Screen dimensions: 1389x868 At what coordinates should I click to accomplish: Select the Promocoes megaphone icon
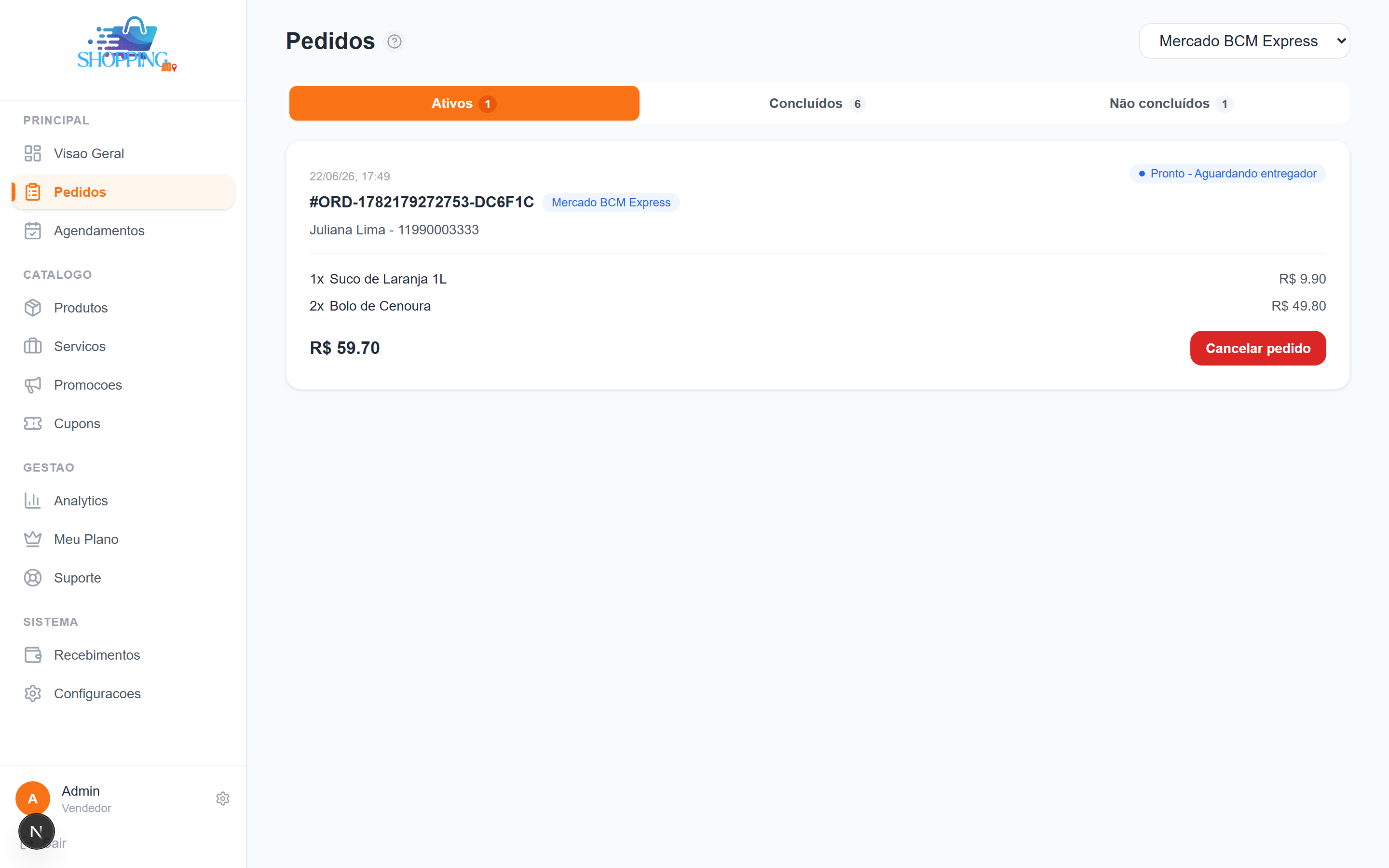33,385
